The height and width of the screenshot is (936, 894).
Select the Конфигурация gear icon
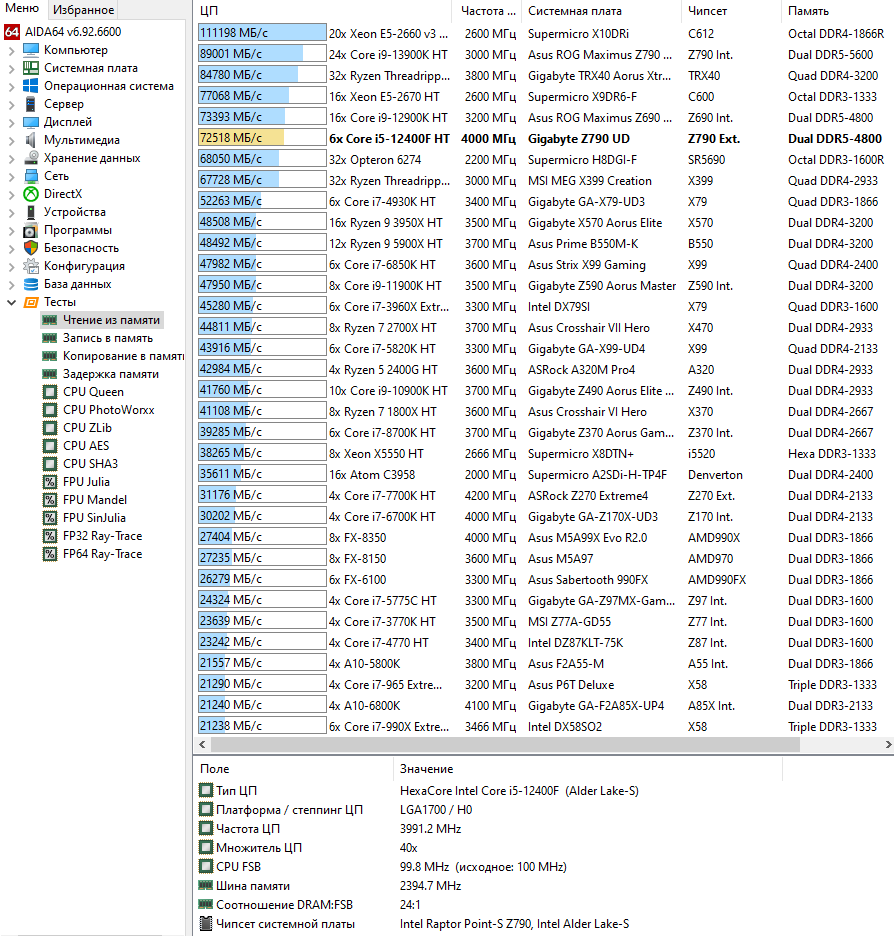tap(31, 266)
